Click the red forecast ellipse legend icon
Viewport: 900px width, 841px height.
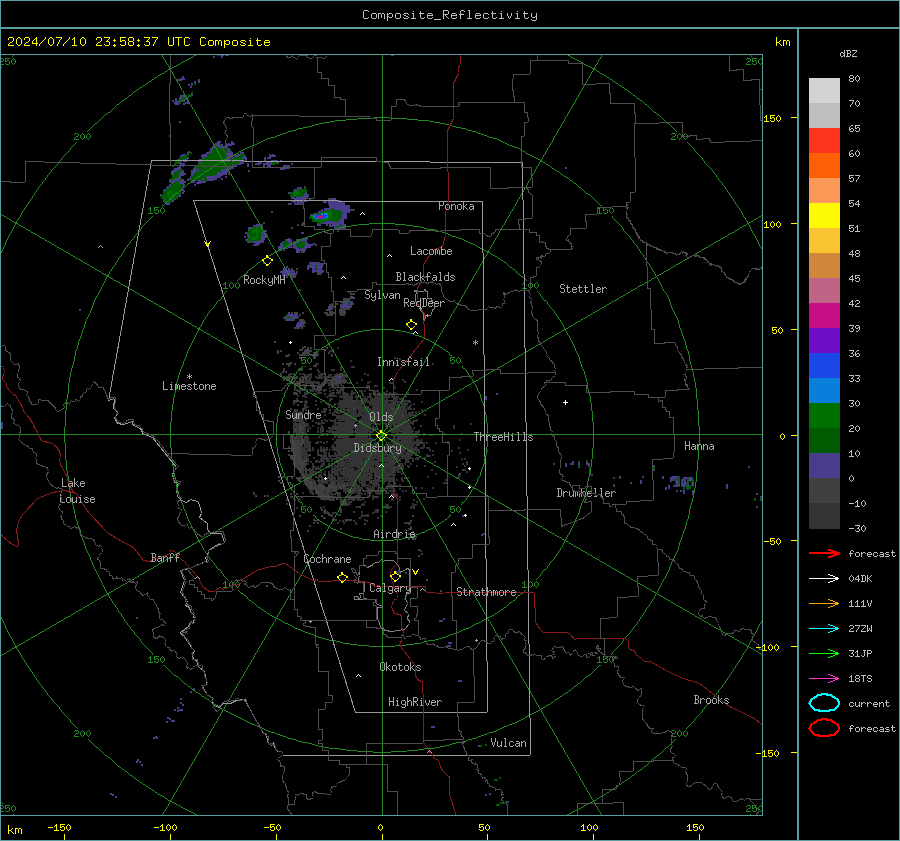tap(824, 728)
